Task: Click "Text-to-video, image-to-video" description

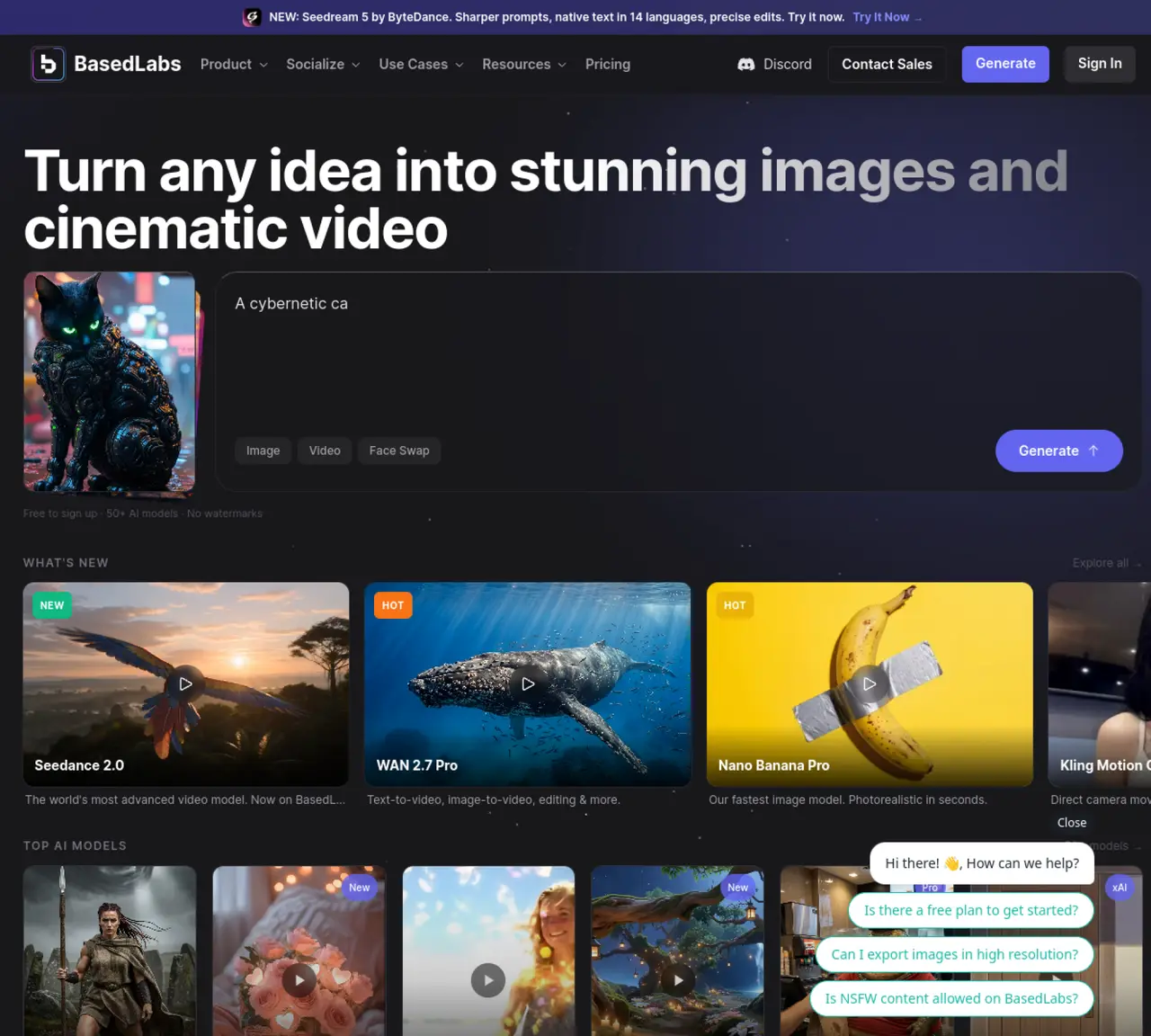Action: (494, 799)
